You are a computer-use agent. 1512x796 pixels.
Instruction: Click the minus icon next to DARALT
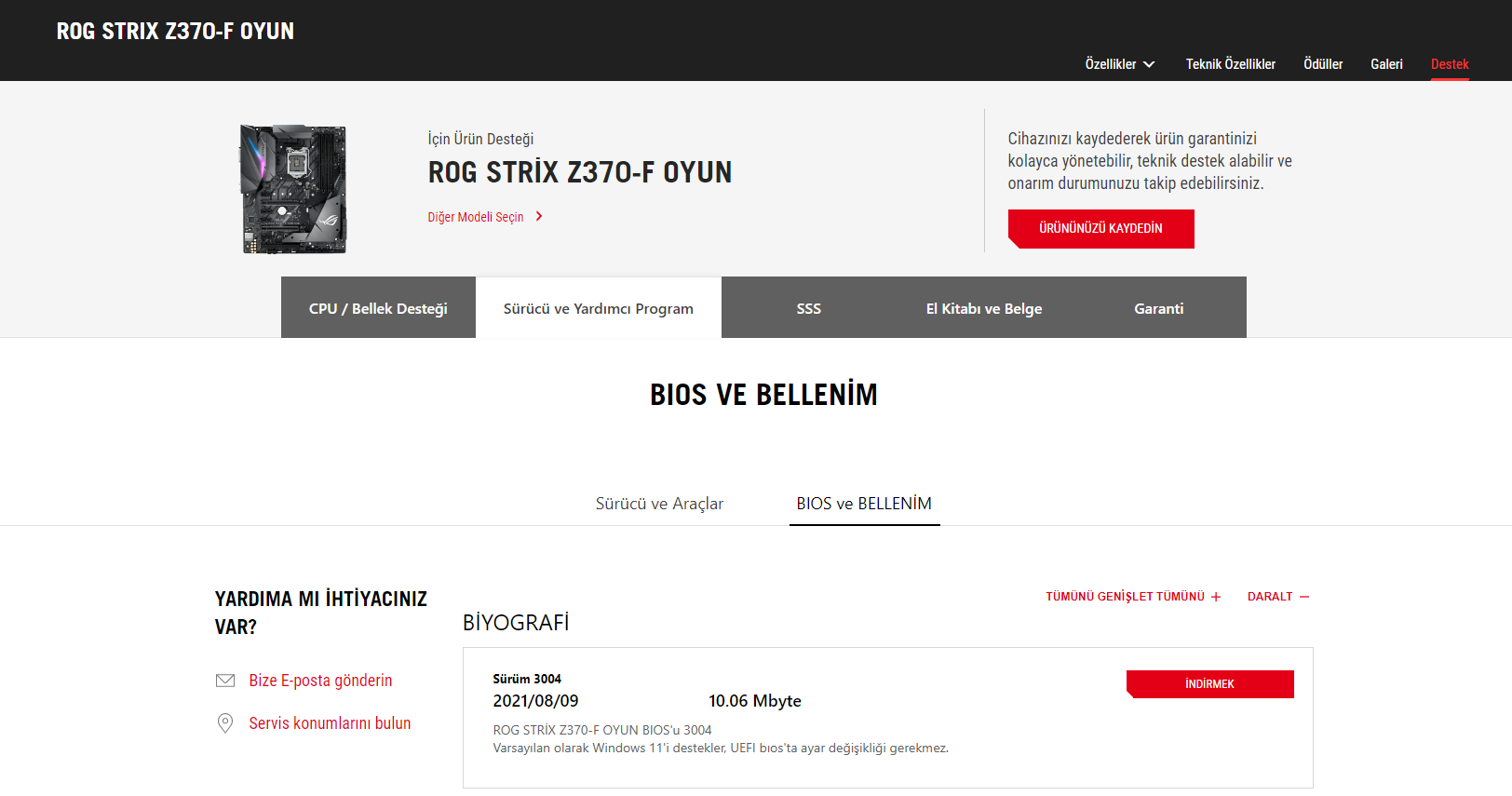(1304, 597)
